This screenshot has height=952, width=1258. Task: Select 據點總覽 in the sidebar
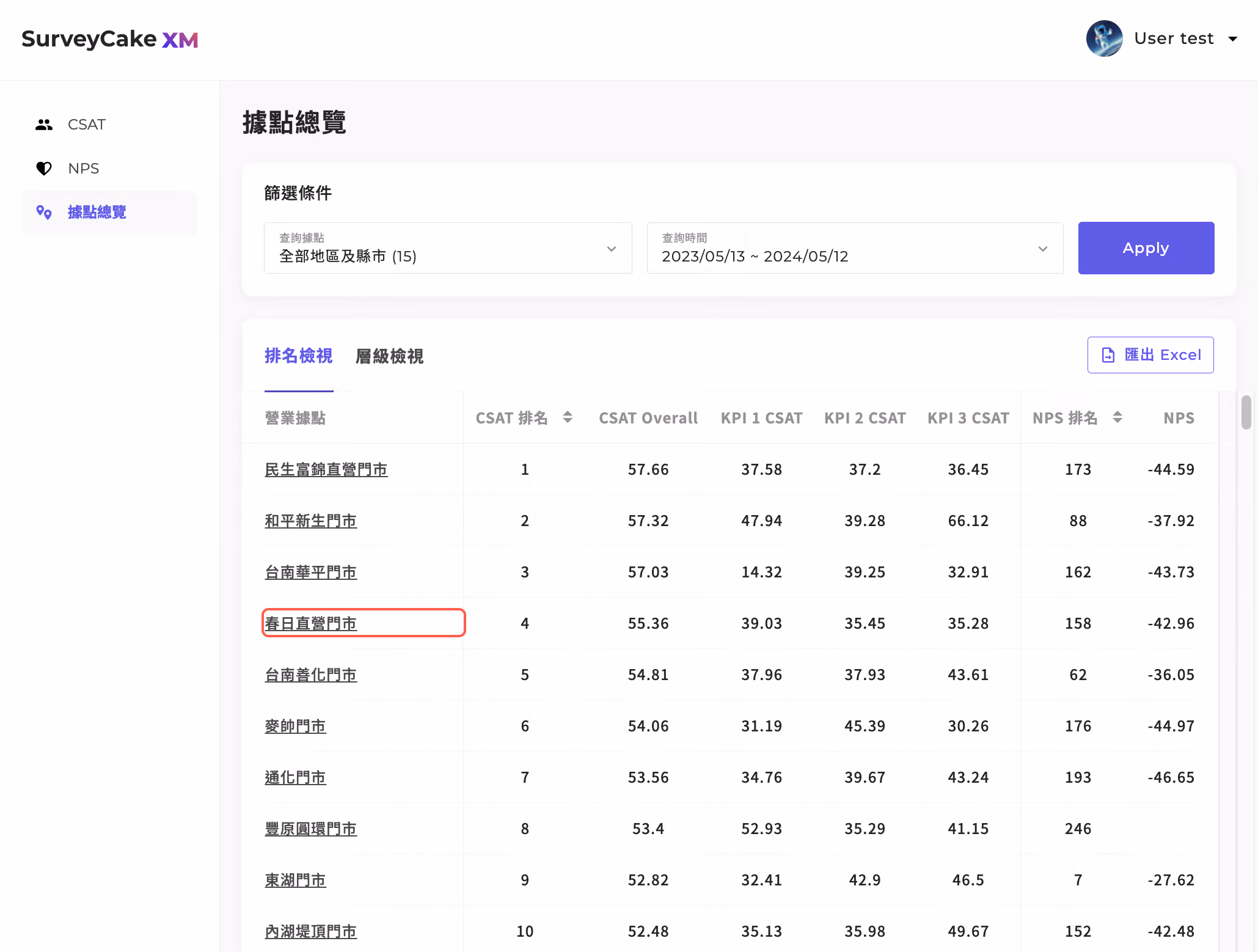pyautogui.click(x=110, y=212)
